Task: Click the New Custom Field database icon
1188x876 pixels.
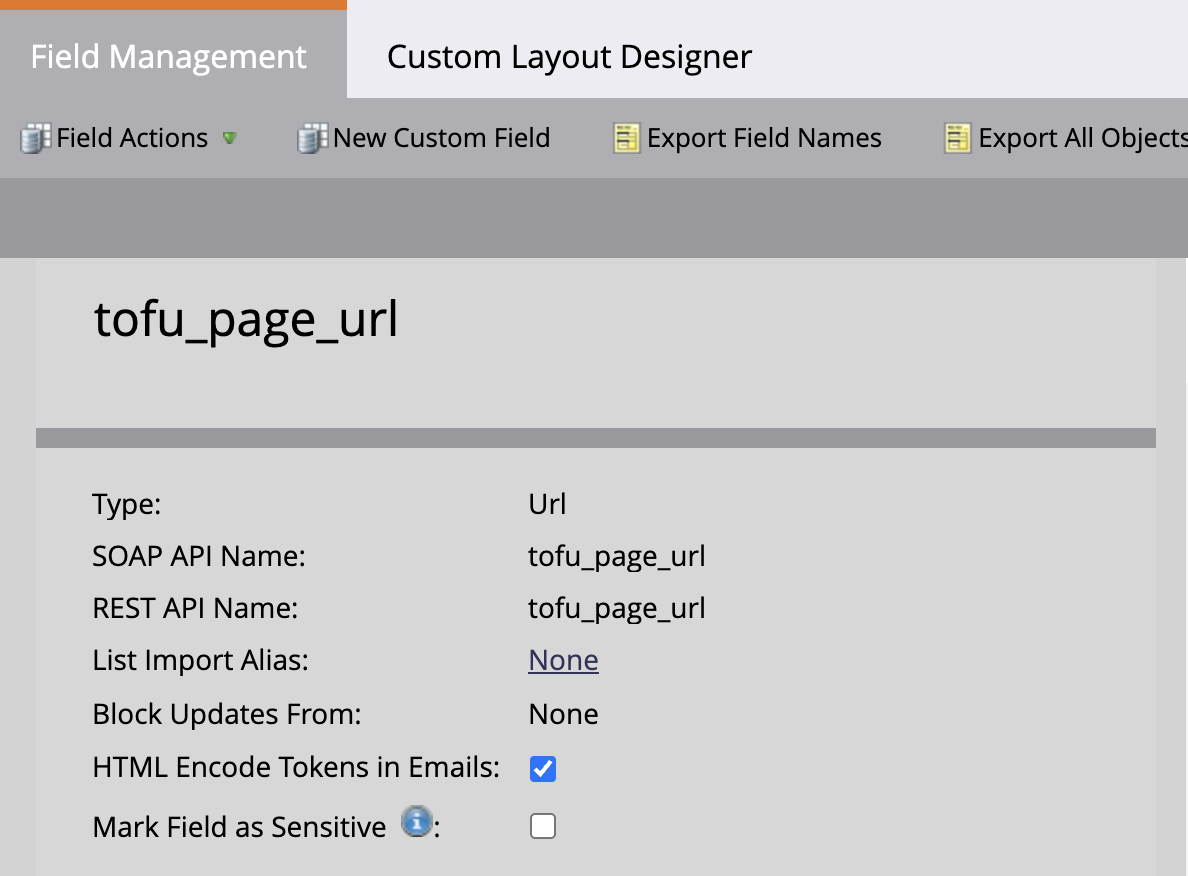Action: point(313,139)
